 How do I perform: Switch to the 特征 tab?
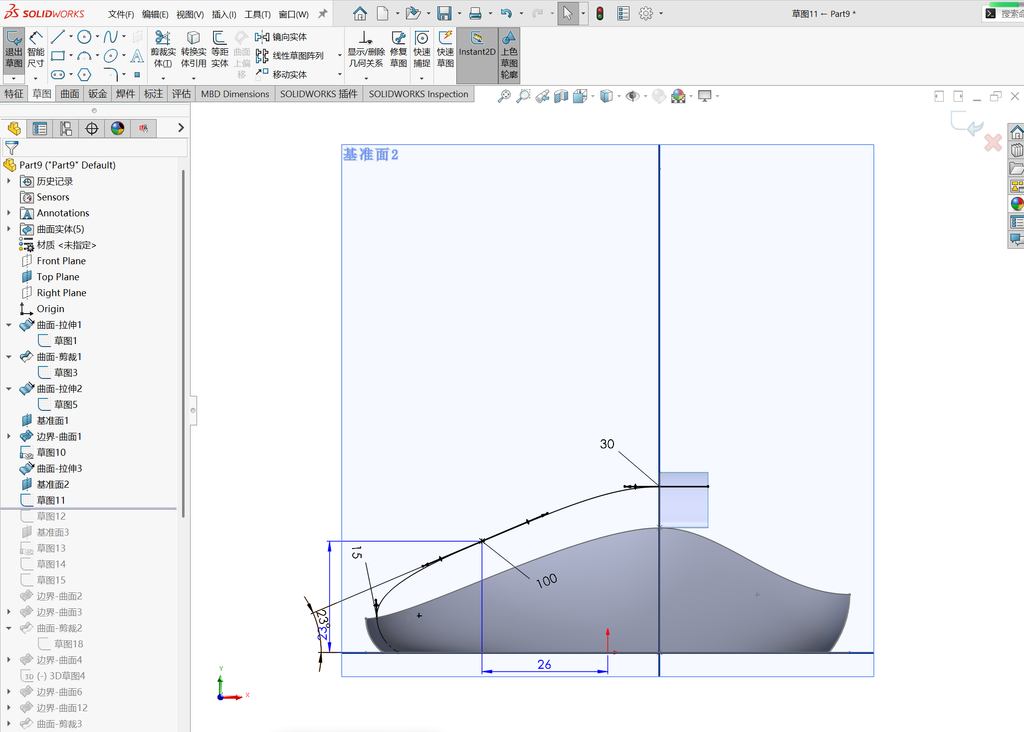tap(14, 93)
